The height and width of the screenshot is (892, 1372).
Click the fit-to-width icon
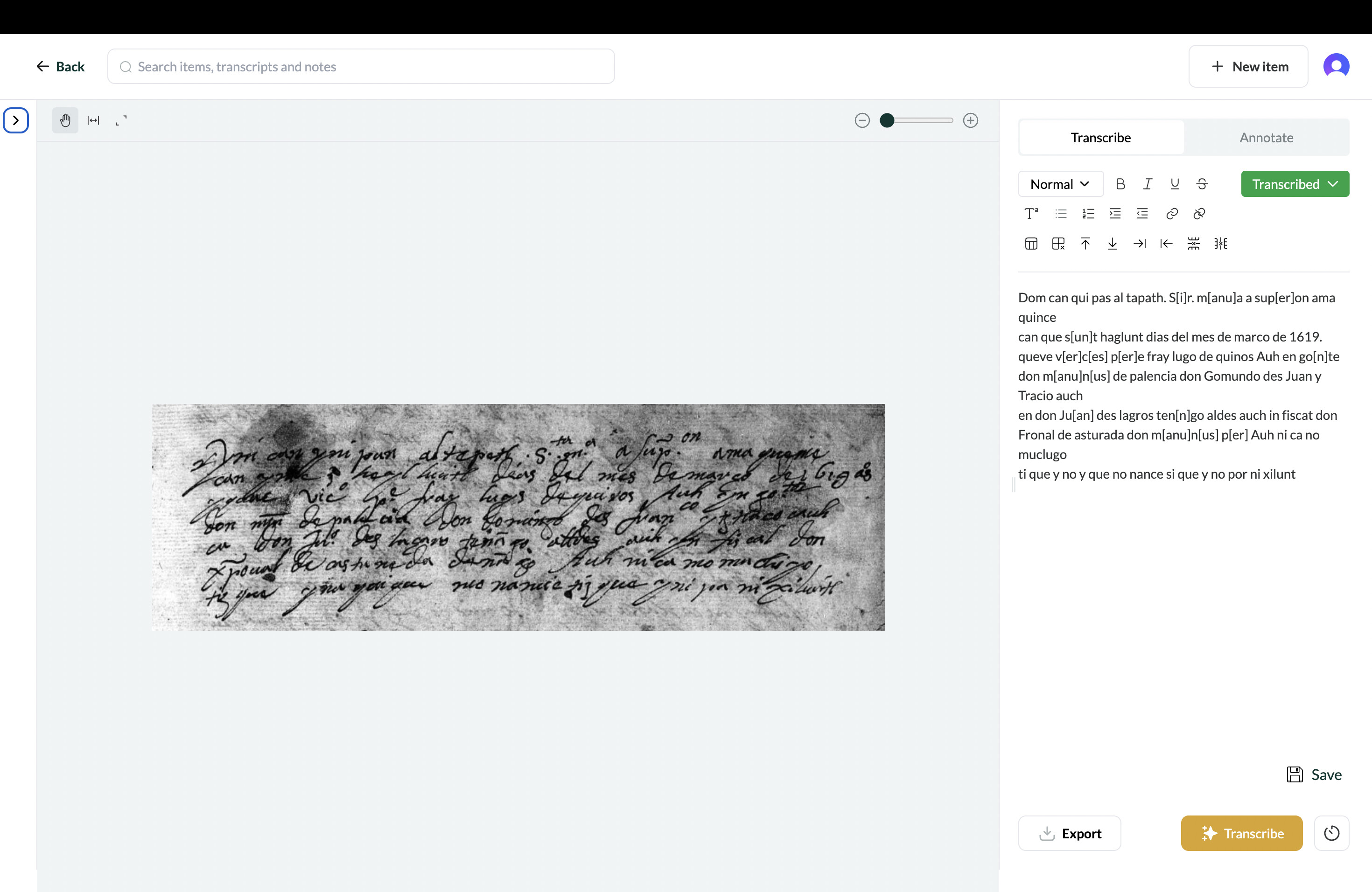click(93, 120)
